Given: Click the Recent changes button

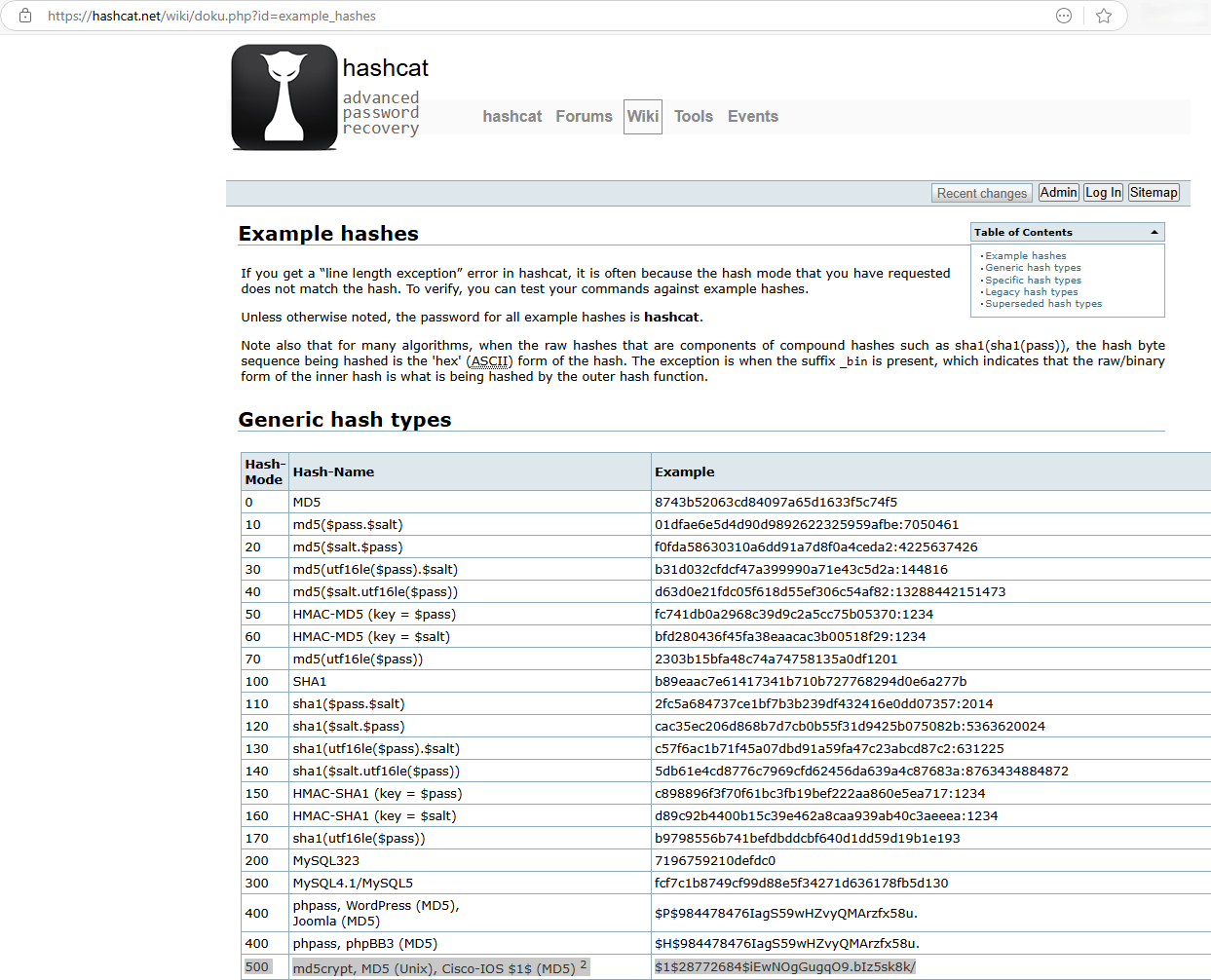Looking at the screenshot, I should point(982,193).
